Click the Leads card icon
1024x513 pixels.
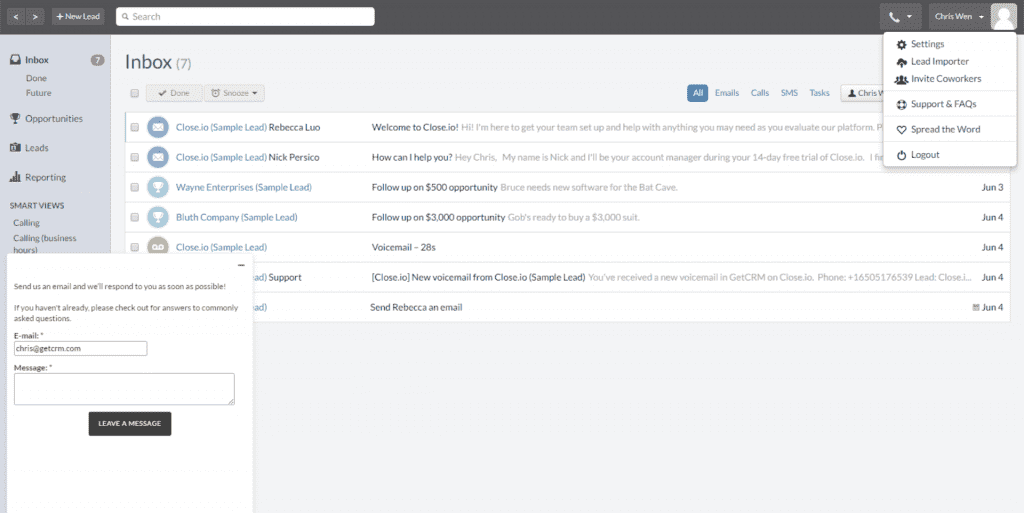pyautogui.click(x=15, y=148)
